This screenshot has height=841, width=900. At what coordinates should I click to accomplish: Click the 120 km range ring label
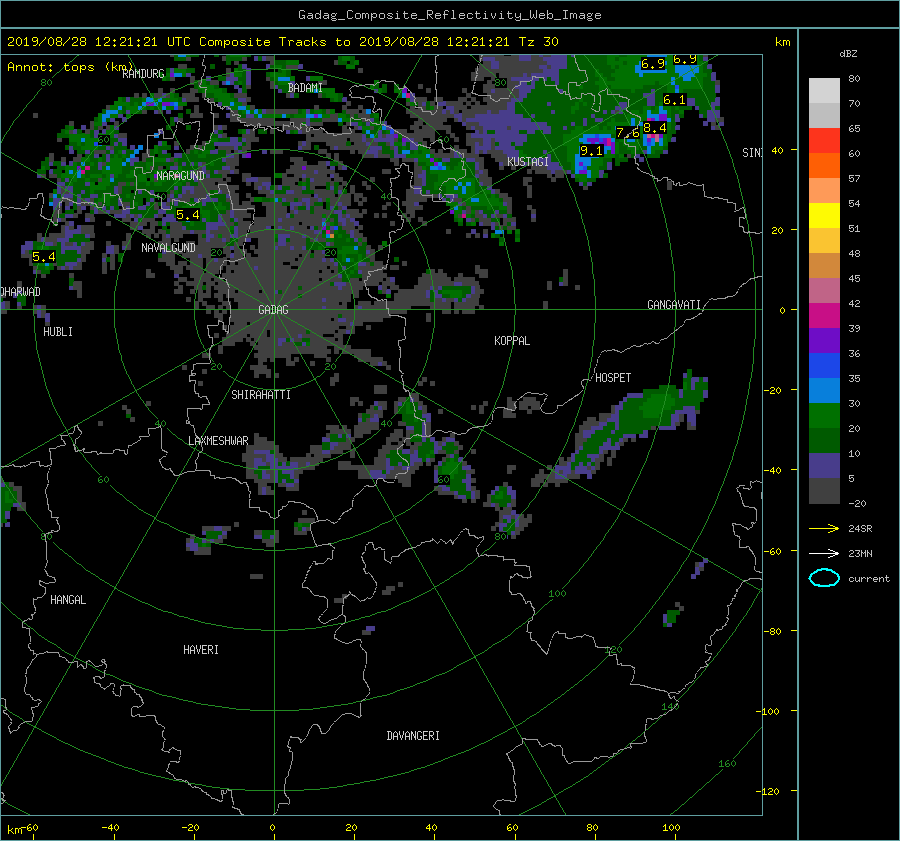tap(614, 650)
